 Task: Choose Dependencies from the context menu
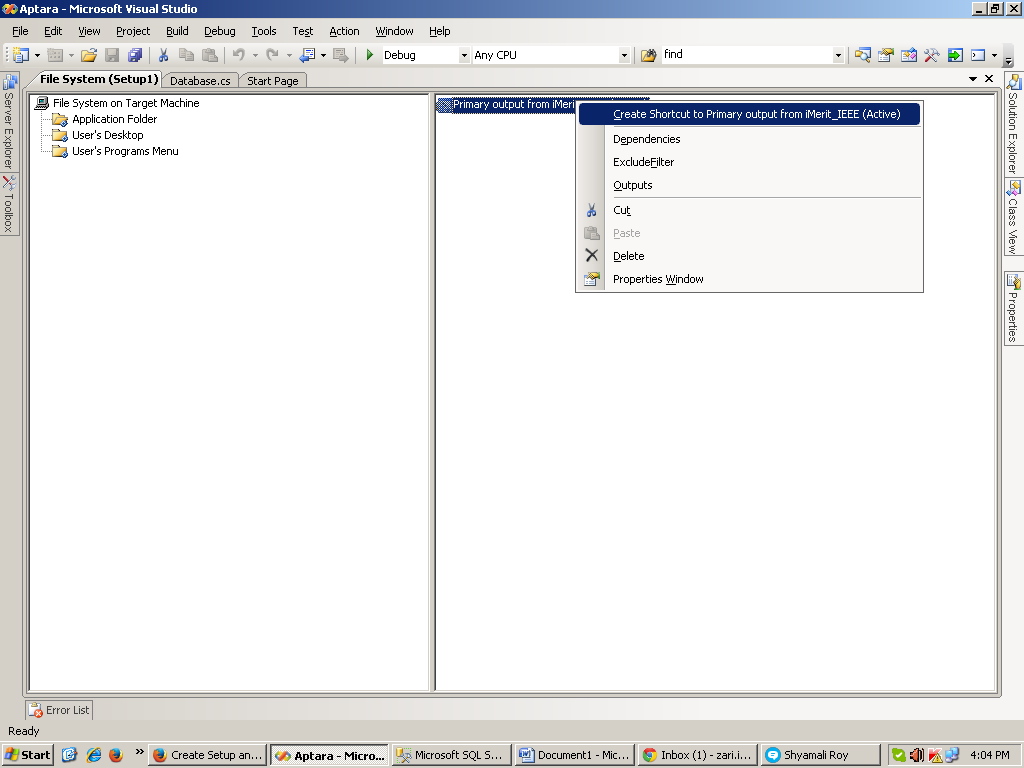point(750,139)
